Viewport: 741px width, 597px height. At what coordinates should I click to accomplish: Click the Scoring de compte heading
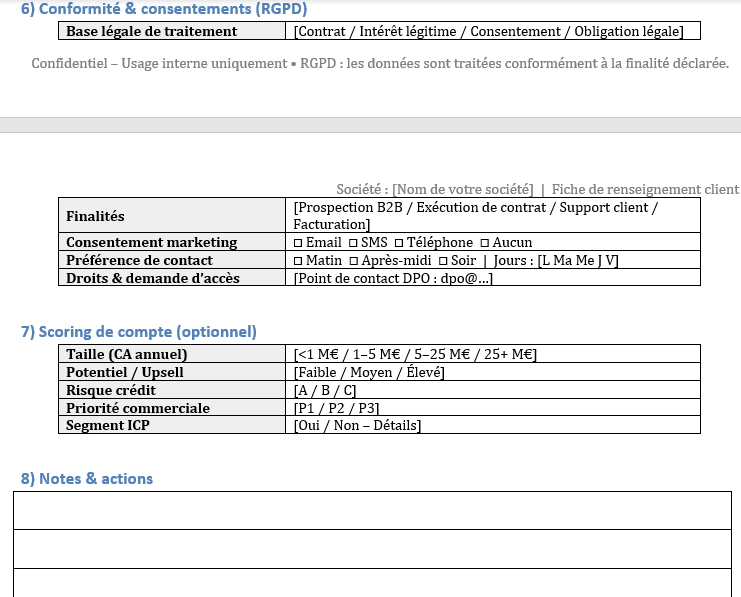139,332
